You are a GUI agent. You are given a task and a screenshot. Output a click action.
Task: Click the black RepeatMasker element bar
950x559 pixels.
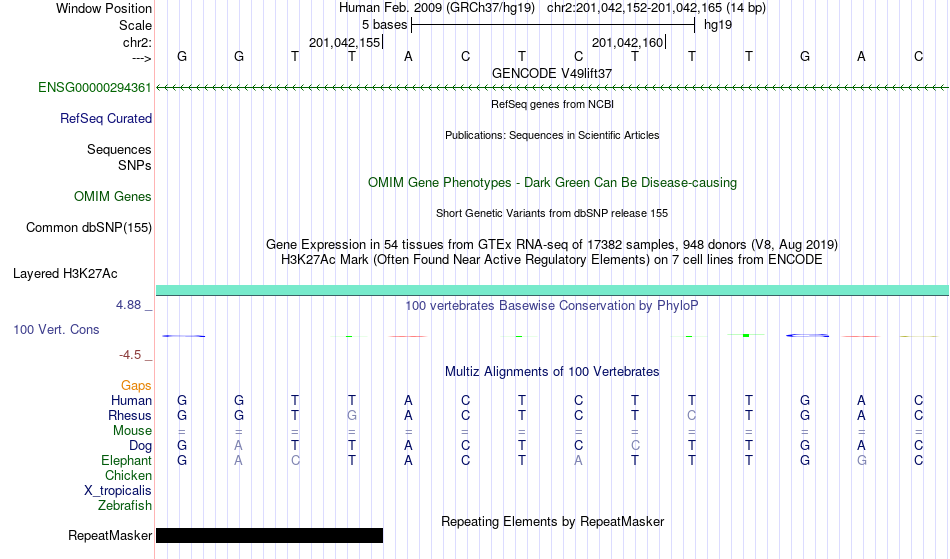click(x=270, y=535)
